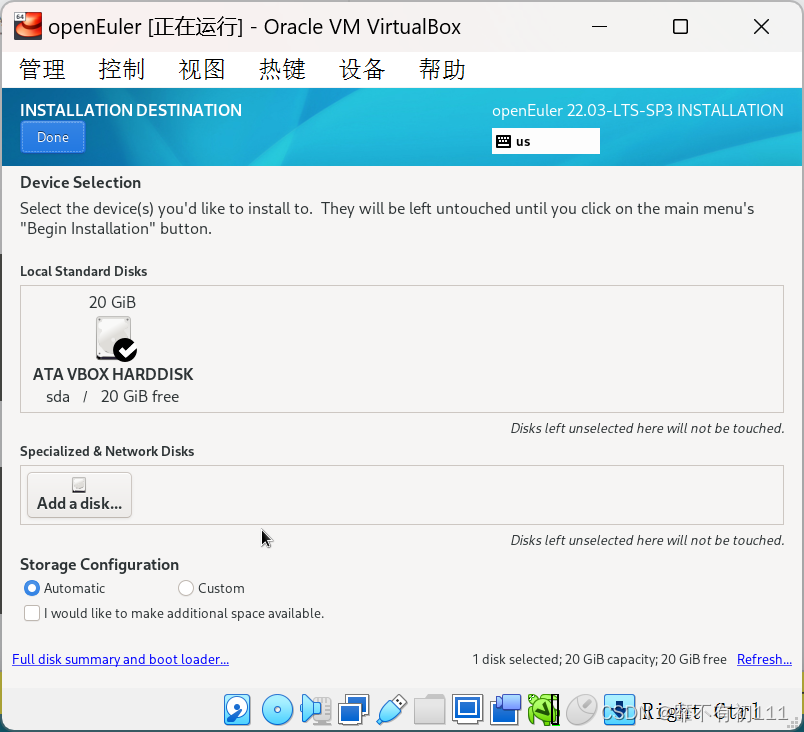Image resolution: width=804 pixels, height=732 pixels.
Task: Click the Device Selection heading
Action: pyautogui.click(x=81, y=182)
